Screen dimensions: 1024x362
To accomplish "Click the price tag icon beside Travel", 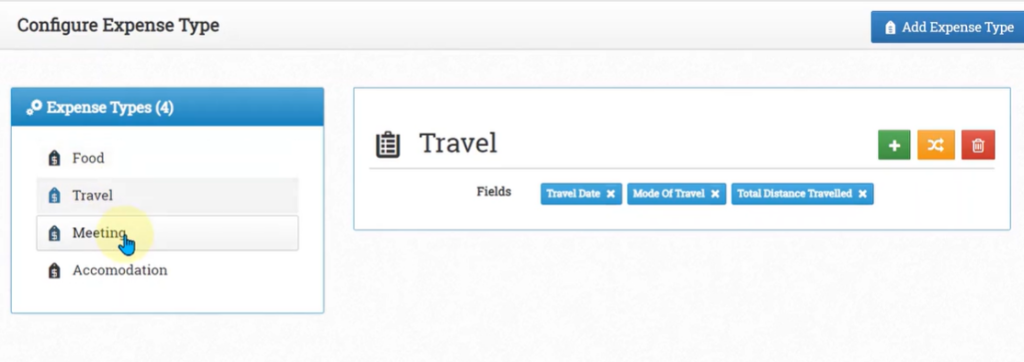I will pos(55,195).
